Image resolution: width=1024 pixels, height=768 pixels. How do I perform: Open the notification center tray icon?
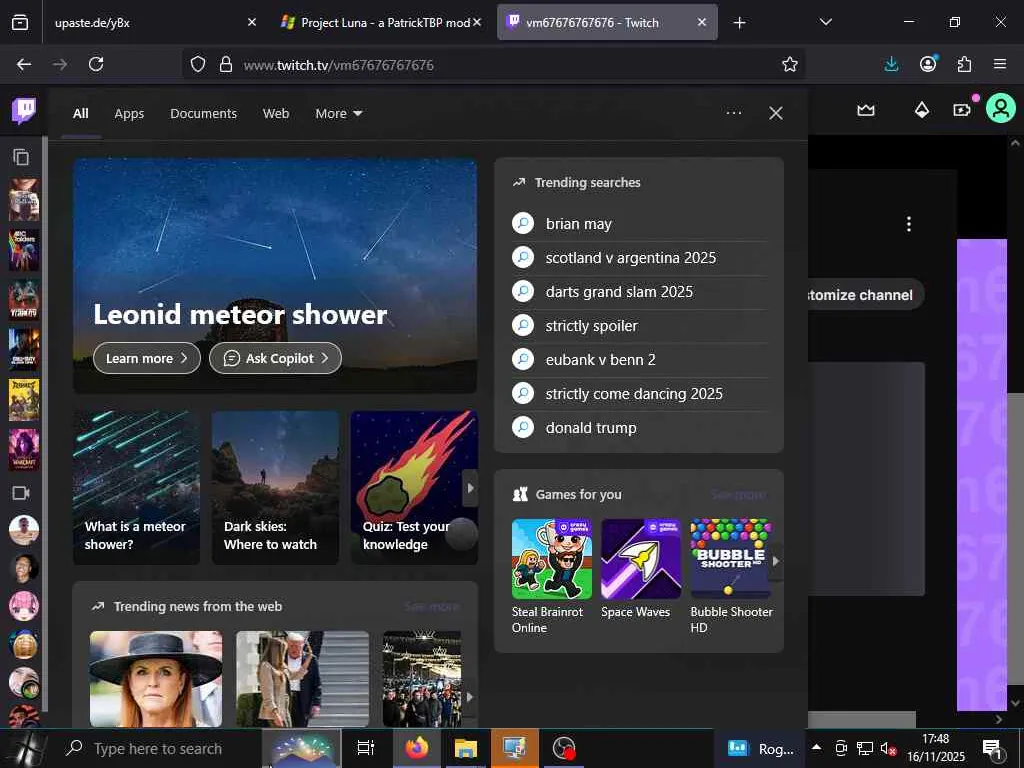[992, 749]
